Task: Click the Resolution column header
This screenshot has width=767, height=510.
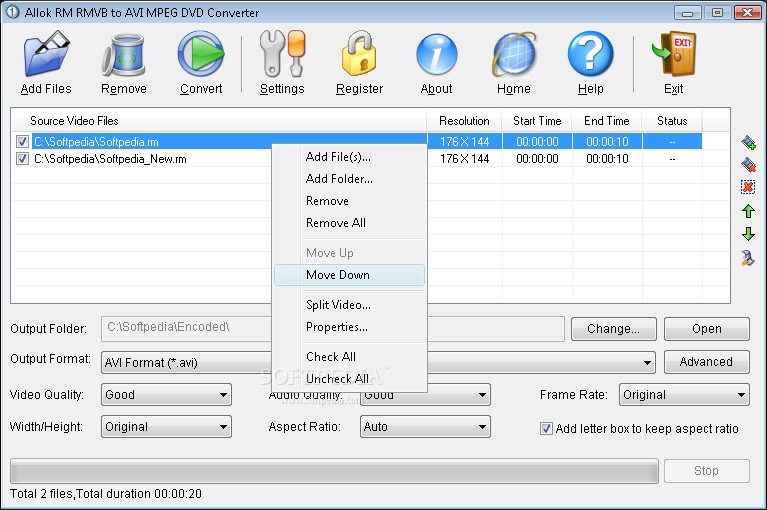Action: pos(464,121)
